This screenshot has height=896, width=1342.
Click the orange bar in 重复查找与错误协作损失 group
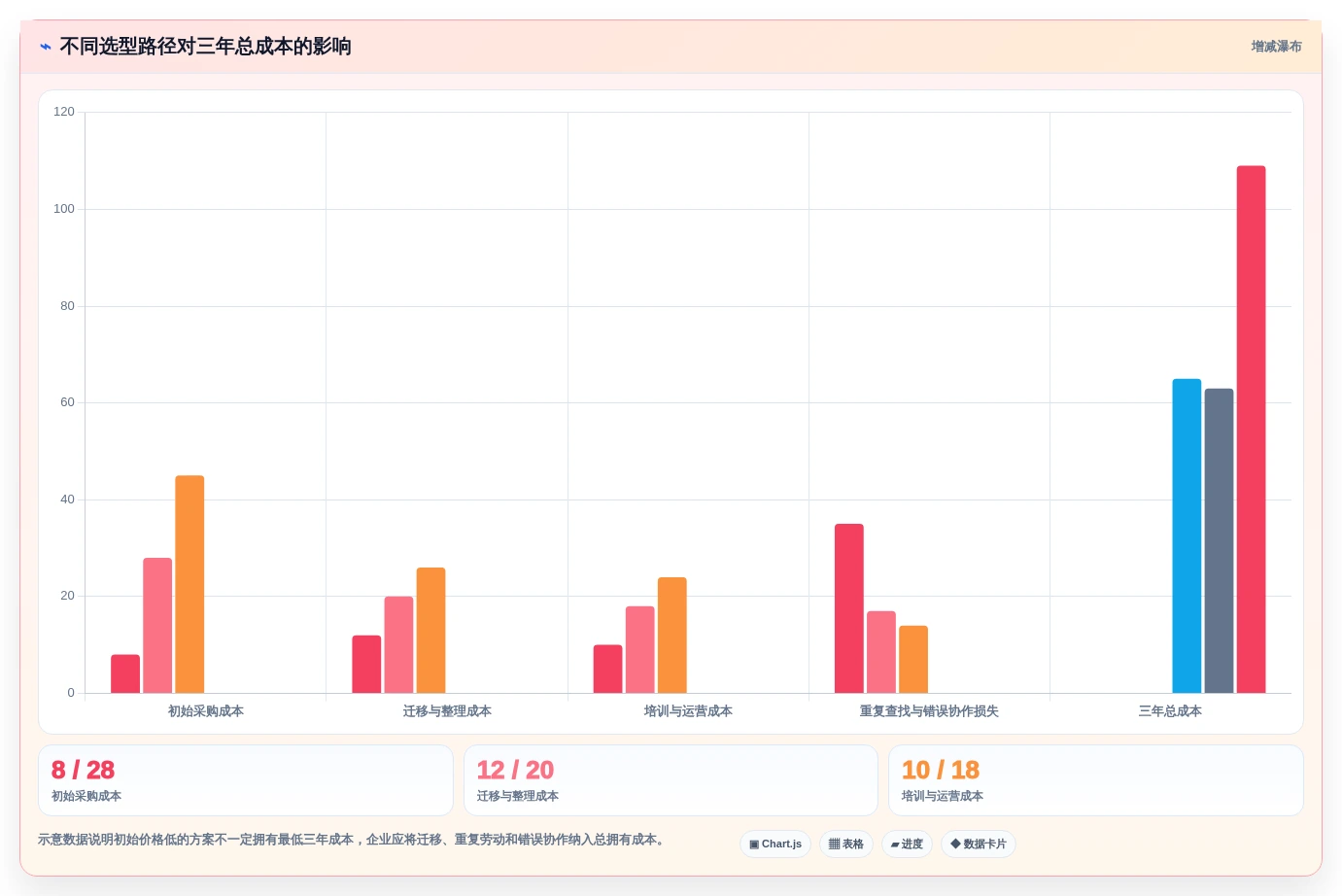pos(913,659)
